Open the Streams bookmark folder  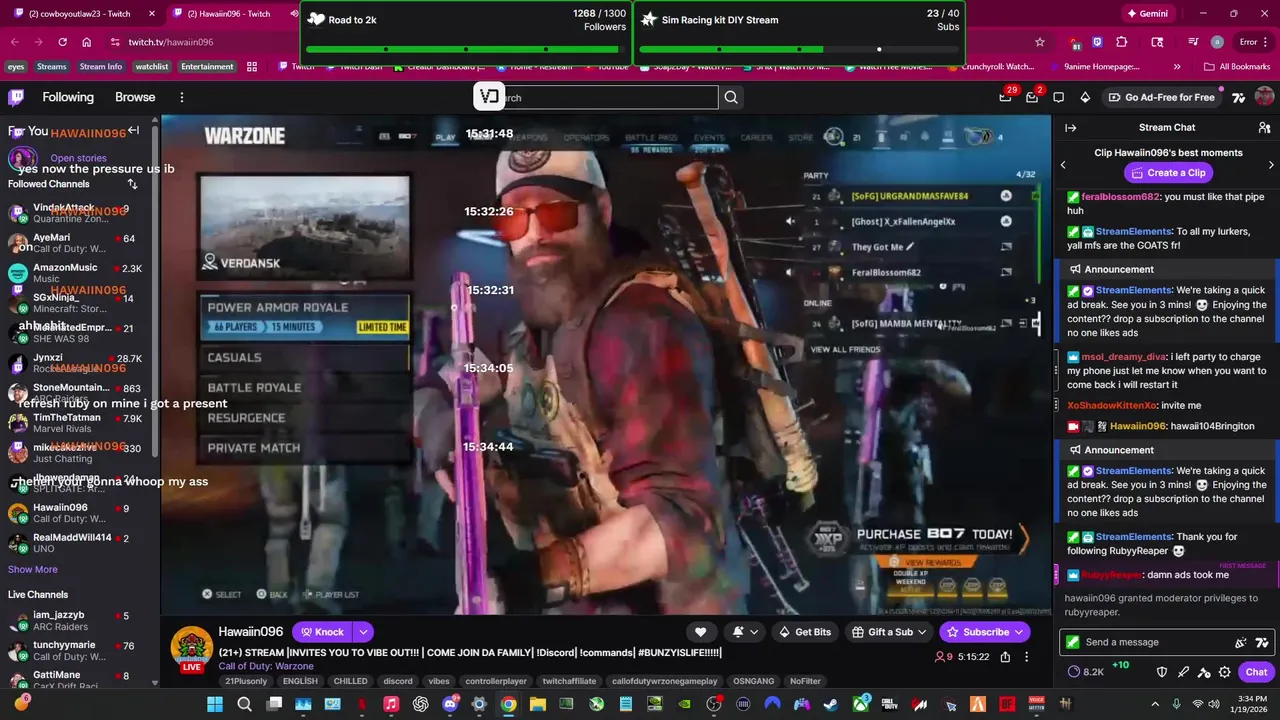click(51, 67)
